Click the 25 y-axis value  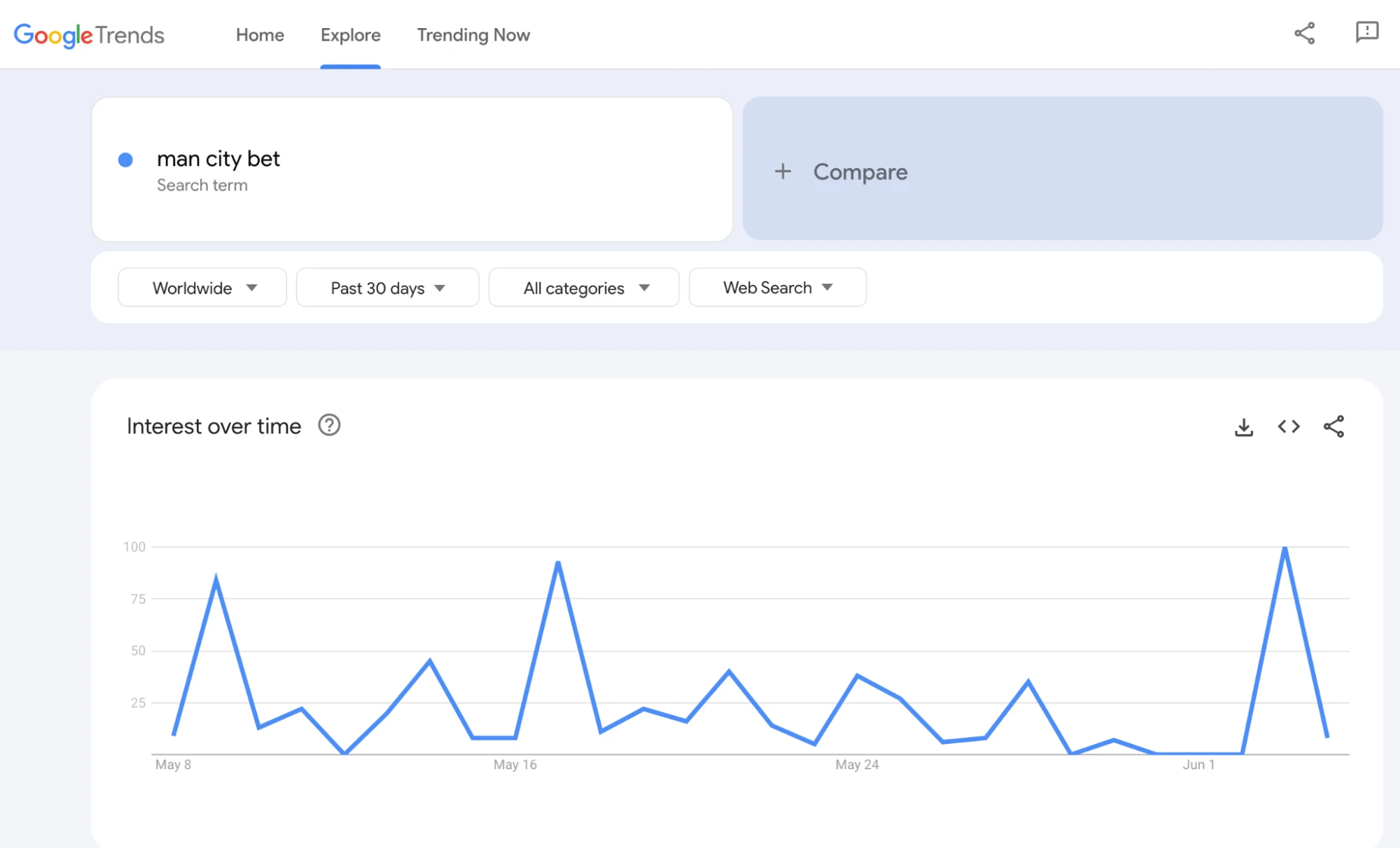point(138,702)
